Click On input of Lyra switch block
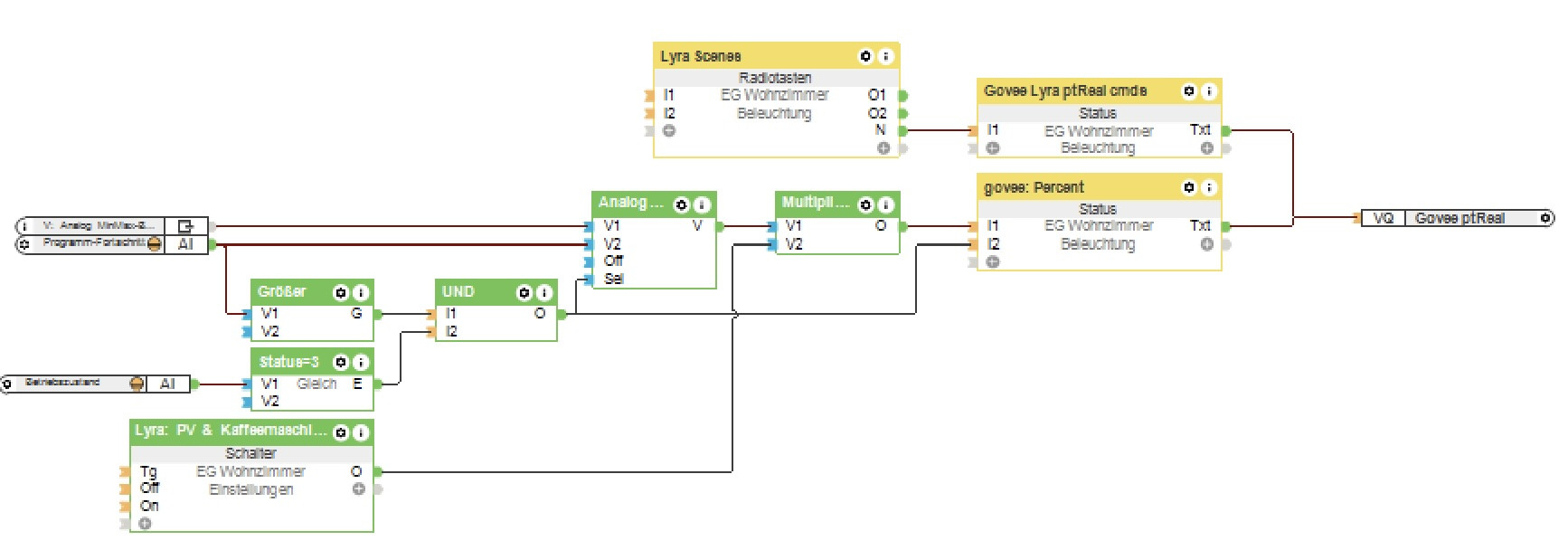This screenshot has width=1568, height=550. coord(149,506)
